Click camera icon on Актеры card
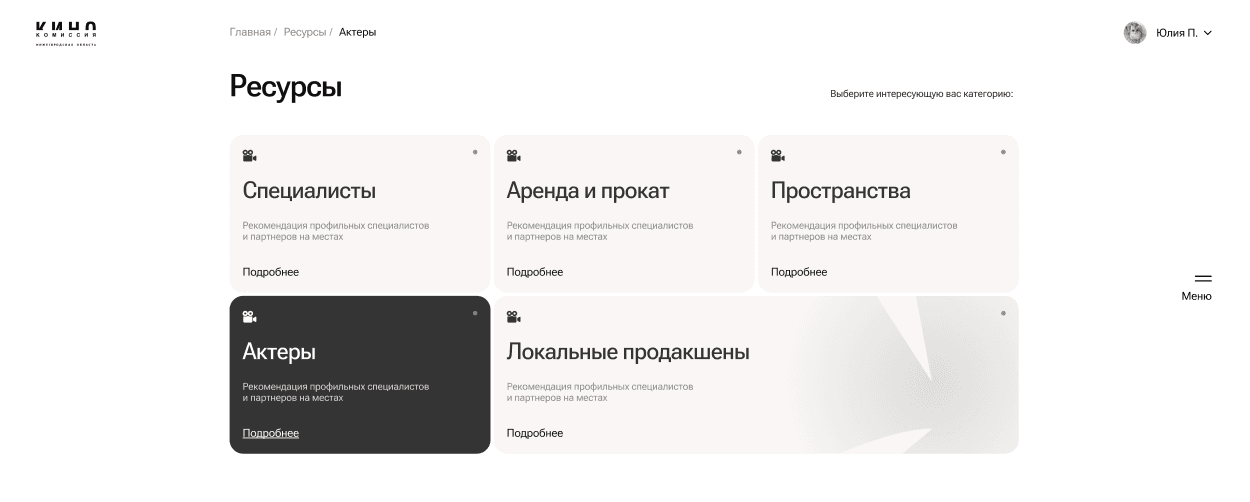This screenshot has height=502, width=1250. click(x=249, y=316)
